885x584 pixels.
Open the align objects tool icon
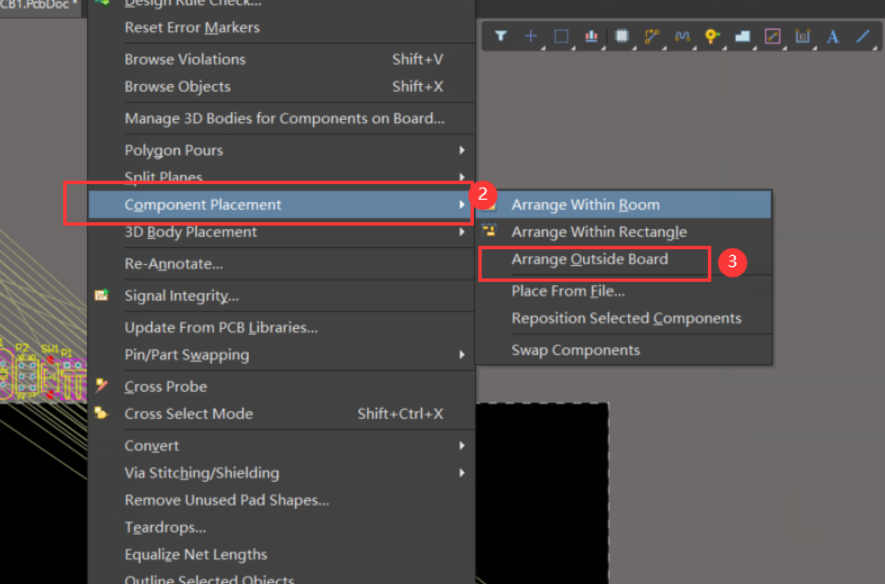click(x=592, y=37)
